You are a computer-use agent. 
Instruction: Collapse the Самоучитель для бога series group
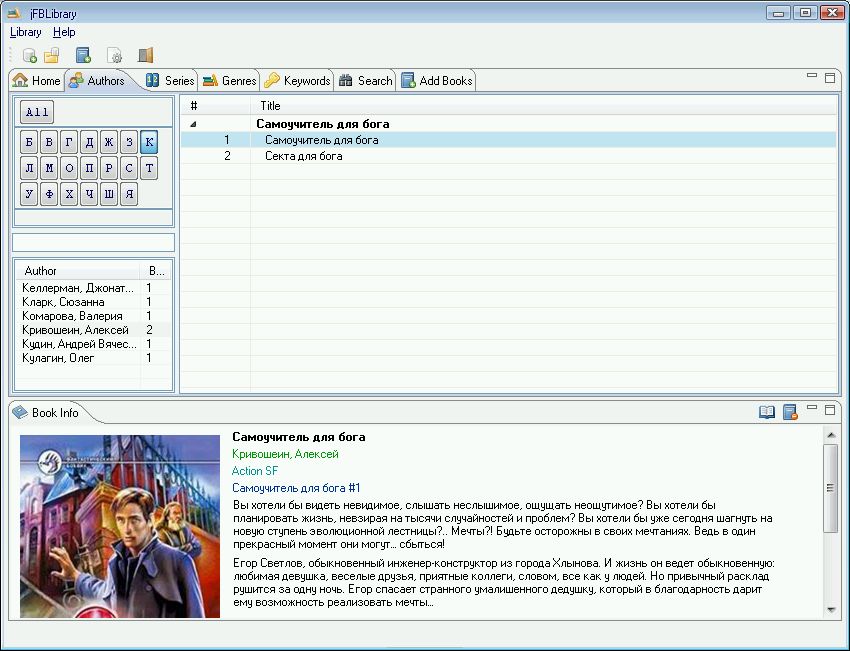click(x=194, y=124)
